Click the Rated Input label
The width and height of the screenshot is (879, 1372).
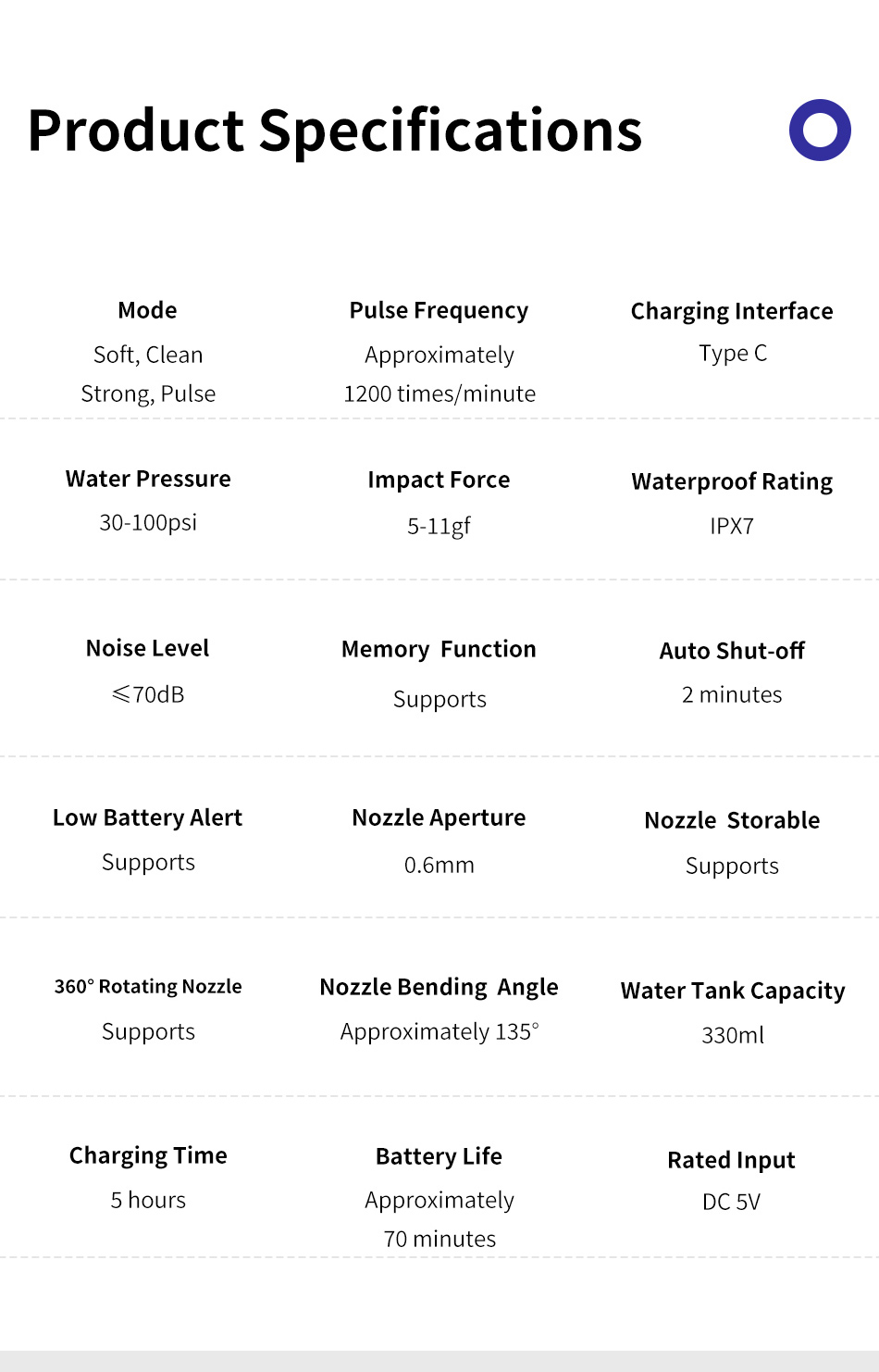tap(731, 1160)
